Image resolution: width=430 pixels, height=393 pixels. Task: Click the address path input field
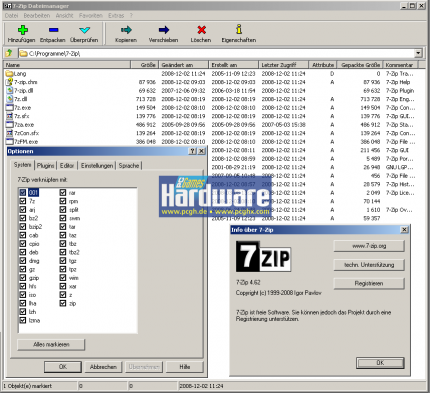click(217, 53)
